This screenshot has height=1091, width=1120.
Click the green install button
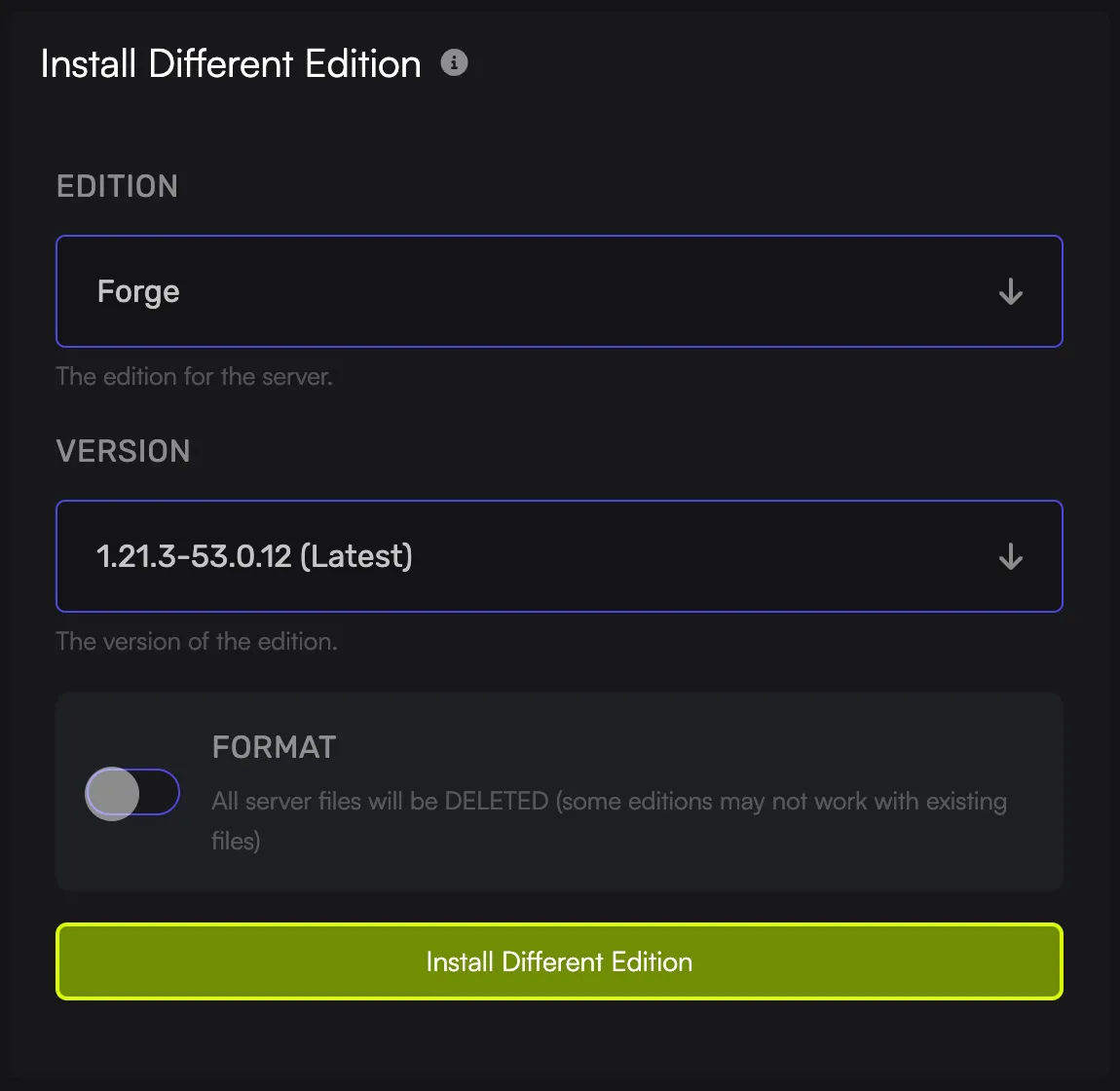(559, 961)
